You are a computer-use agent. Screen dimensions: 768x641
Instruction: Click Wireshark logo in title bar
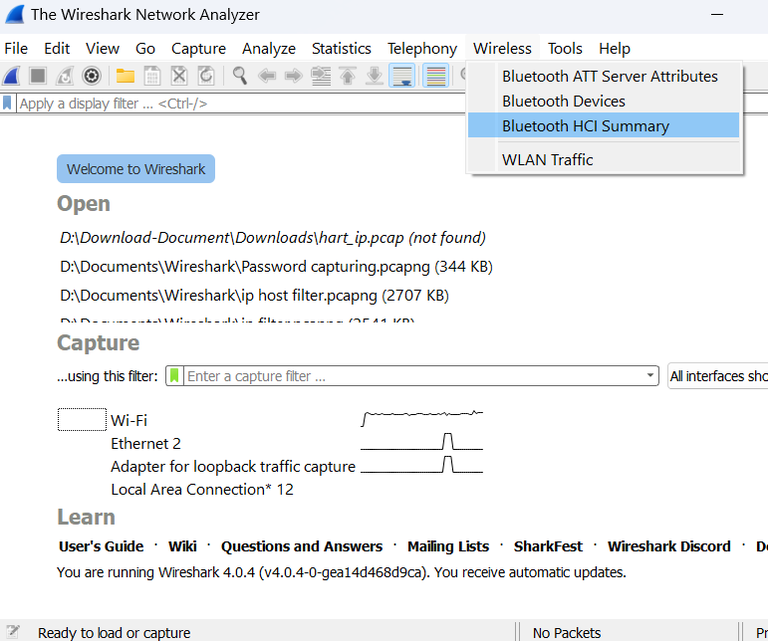[14, 14]
